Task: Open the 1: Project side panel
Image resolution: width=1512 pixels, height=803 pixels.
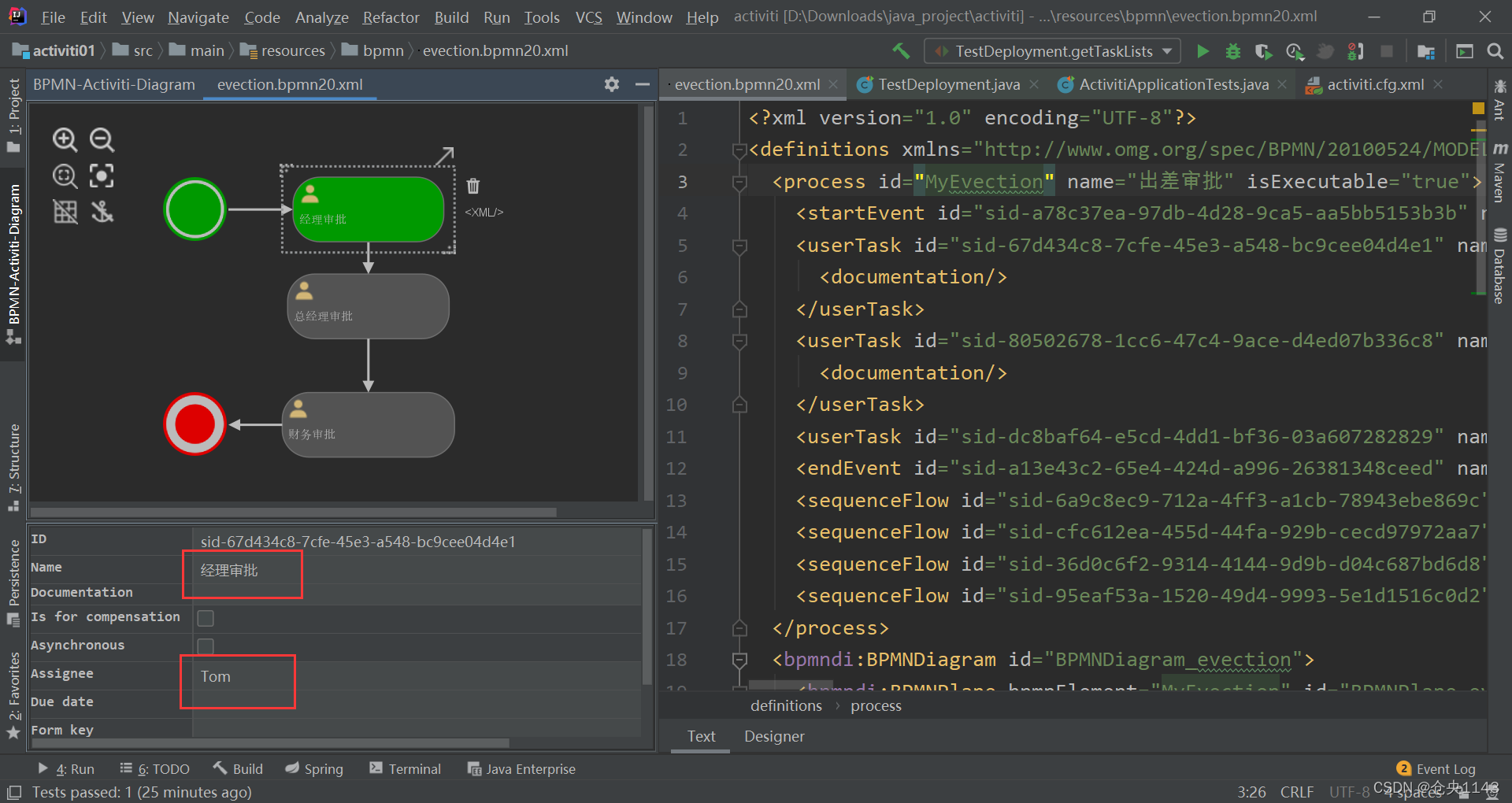Action: click(x=13, y=116)
